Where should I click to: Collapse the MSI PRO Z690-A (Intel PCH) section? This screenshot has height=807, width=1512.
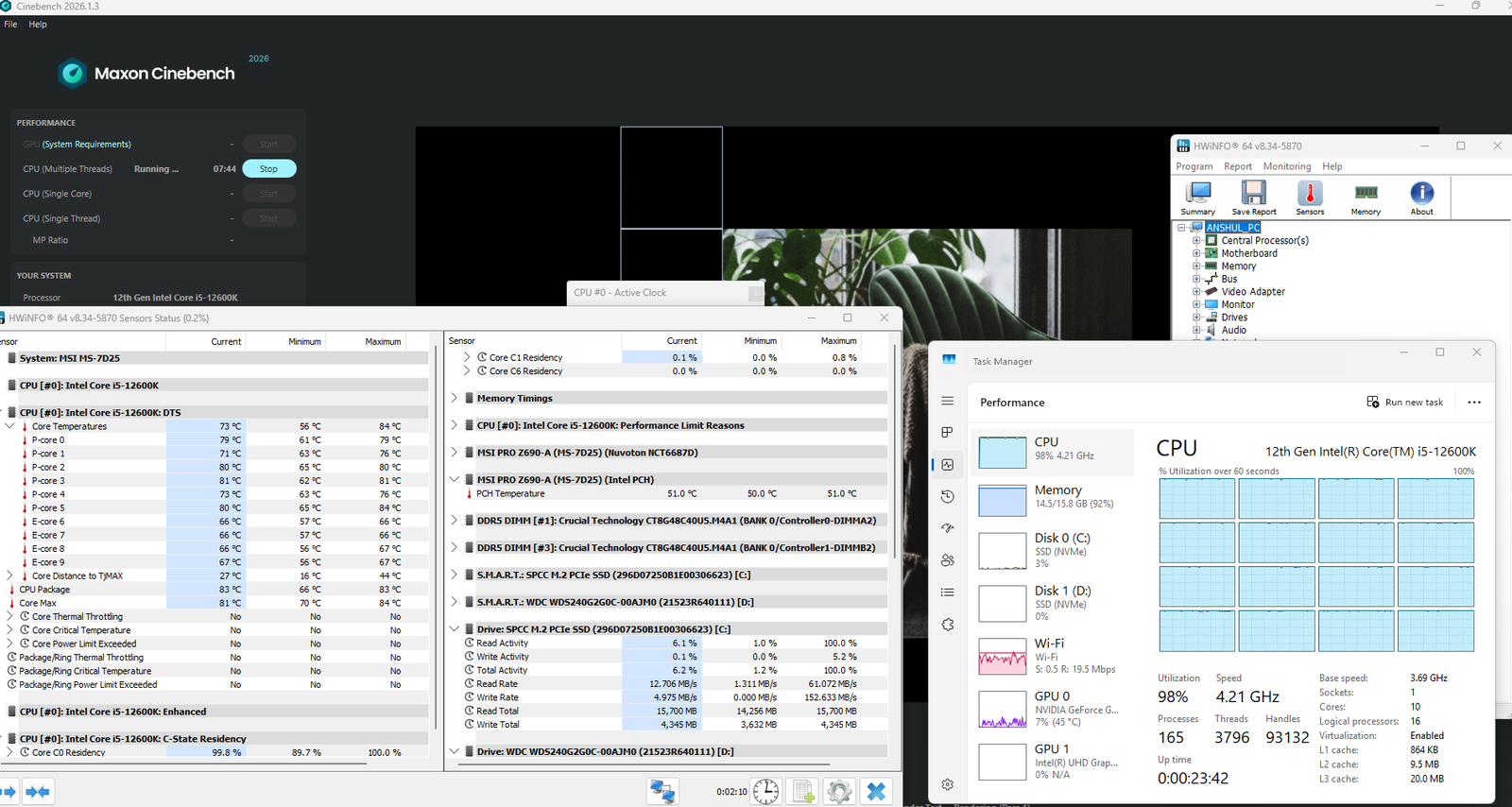coord(455,480)
